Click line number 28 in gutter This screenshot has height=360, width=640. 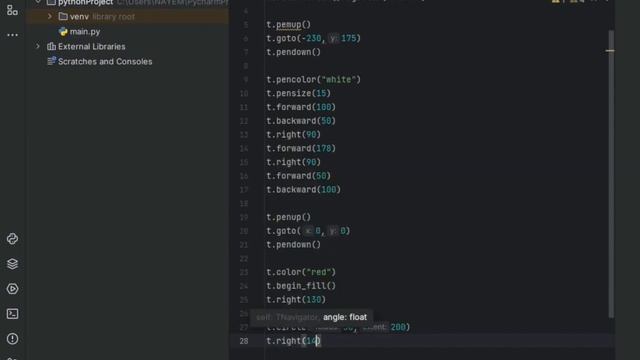(244, 341)
